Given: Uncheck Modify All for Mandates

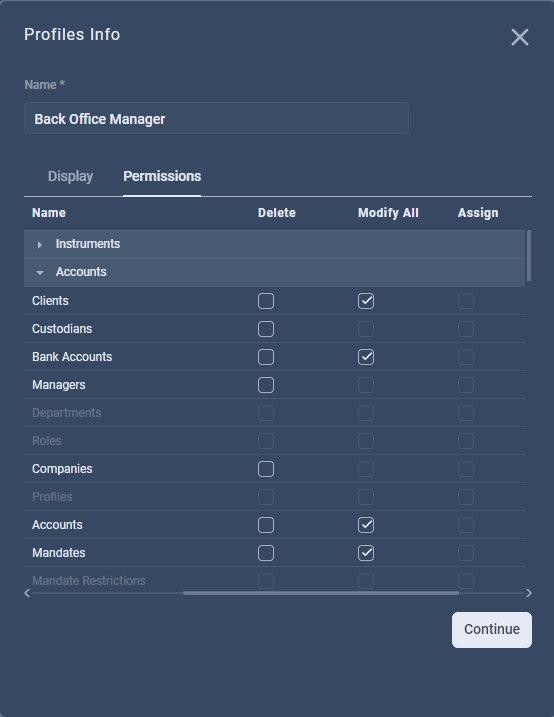Looking at the screenshot, I should pos(366,553).
